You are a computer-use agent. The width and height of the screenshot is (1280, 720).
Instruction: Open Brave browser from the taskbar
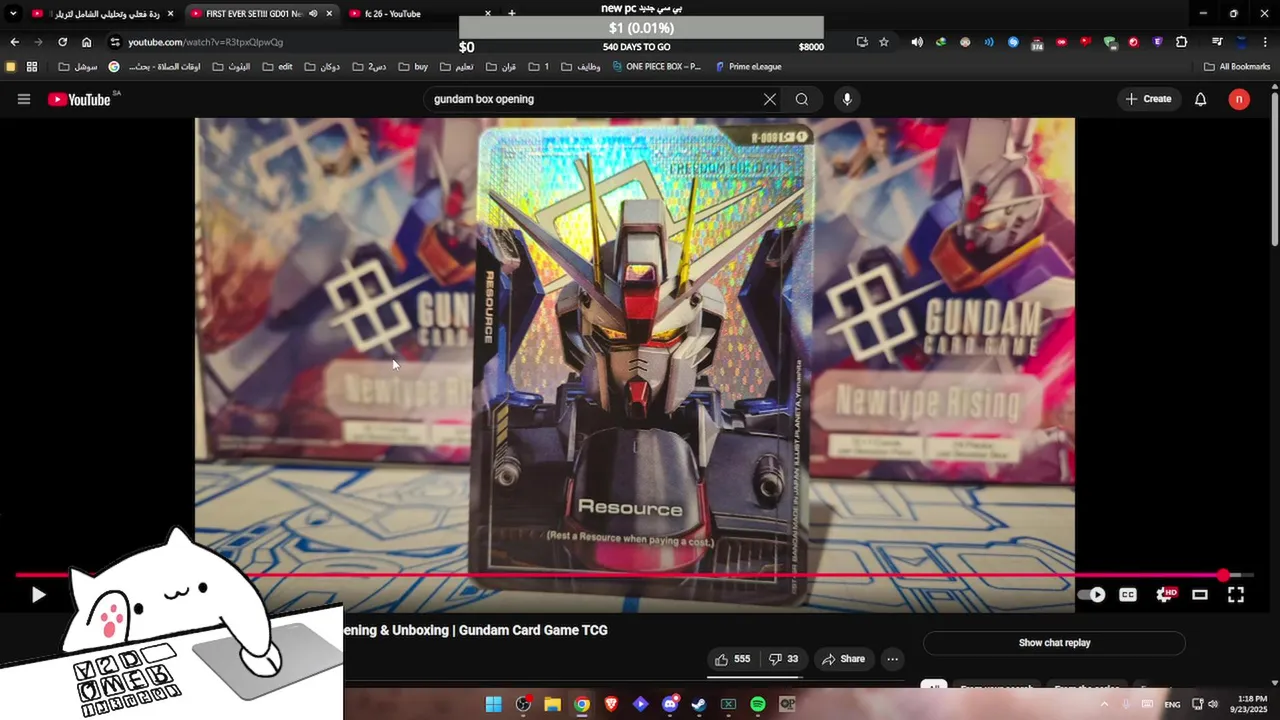(x=611, y=704)
